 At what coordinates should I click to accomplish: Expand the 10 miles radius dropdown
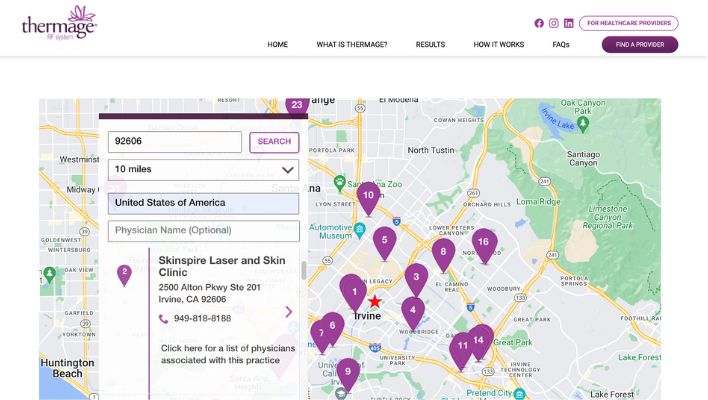(203, 170)
